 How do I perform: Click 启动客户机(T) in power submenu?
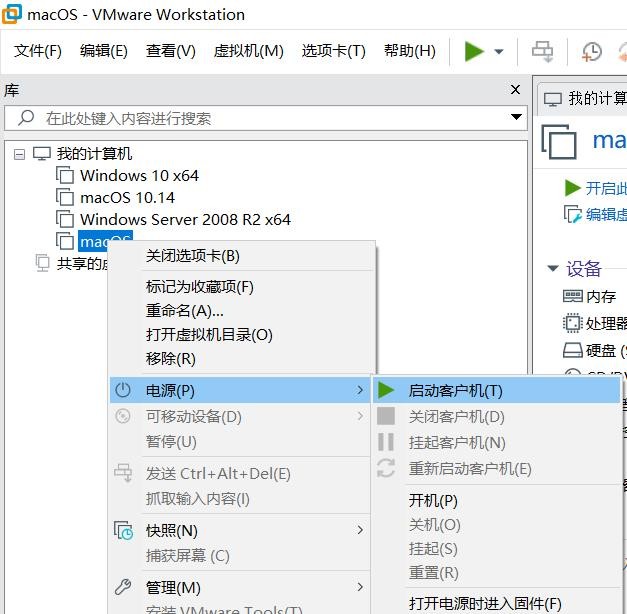[455, 391]
